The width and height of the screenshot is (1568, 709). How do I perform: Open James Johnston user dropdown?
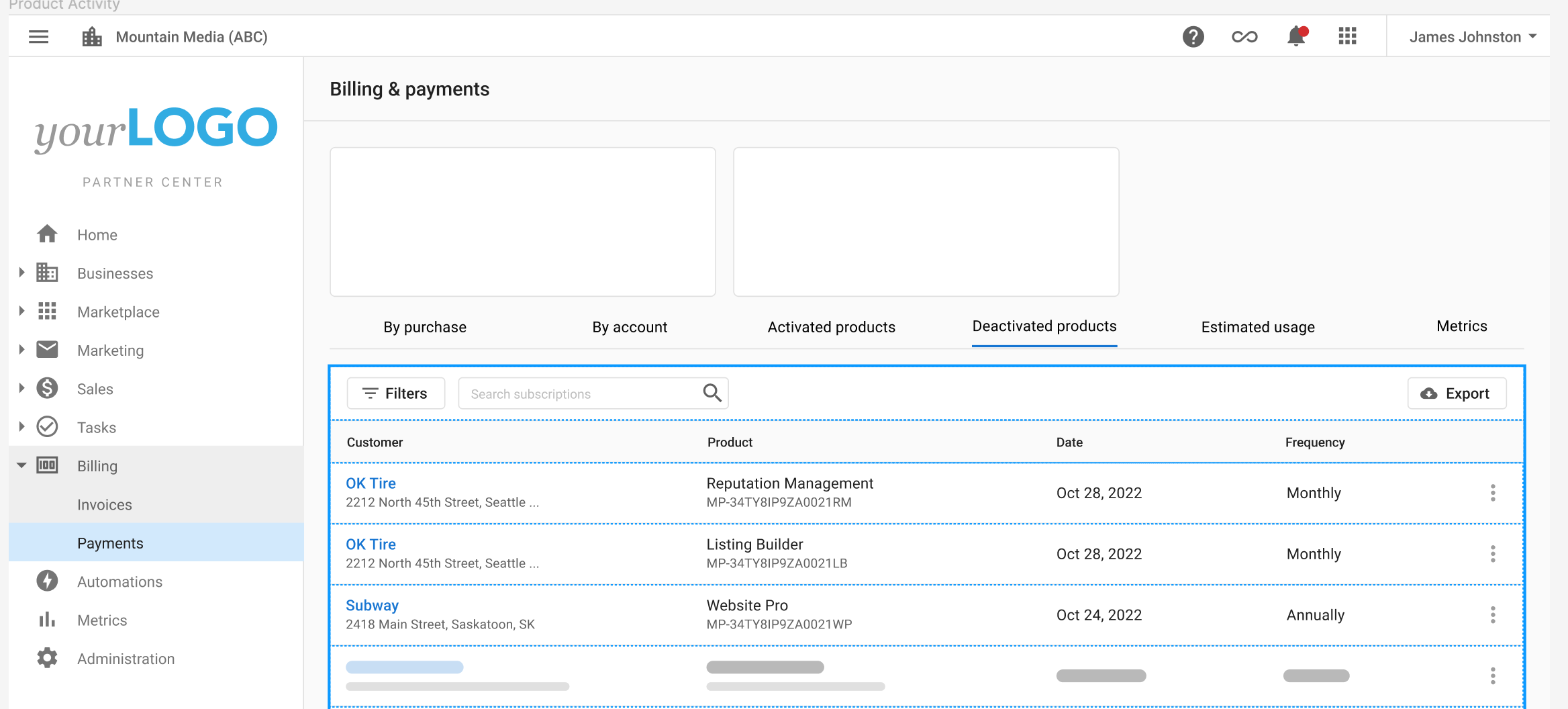[1473, 37]
